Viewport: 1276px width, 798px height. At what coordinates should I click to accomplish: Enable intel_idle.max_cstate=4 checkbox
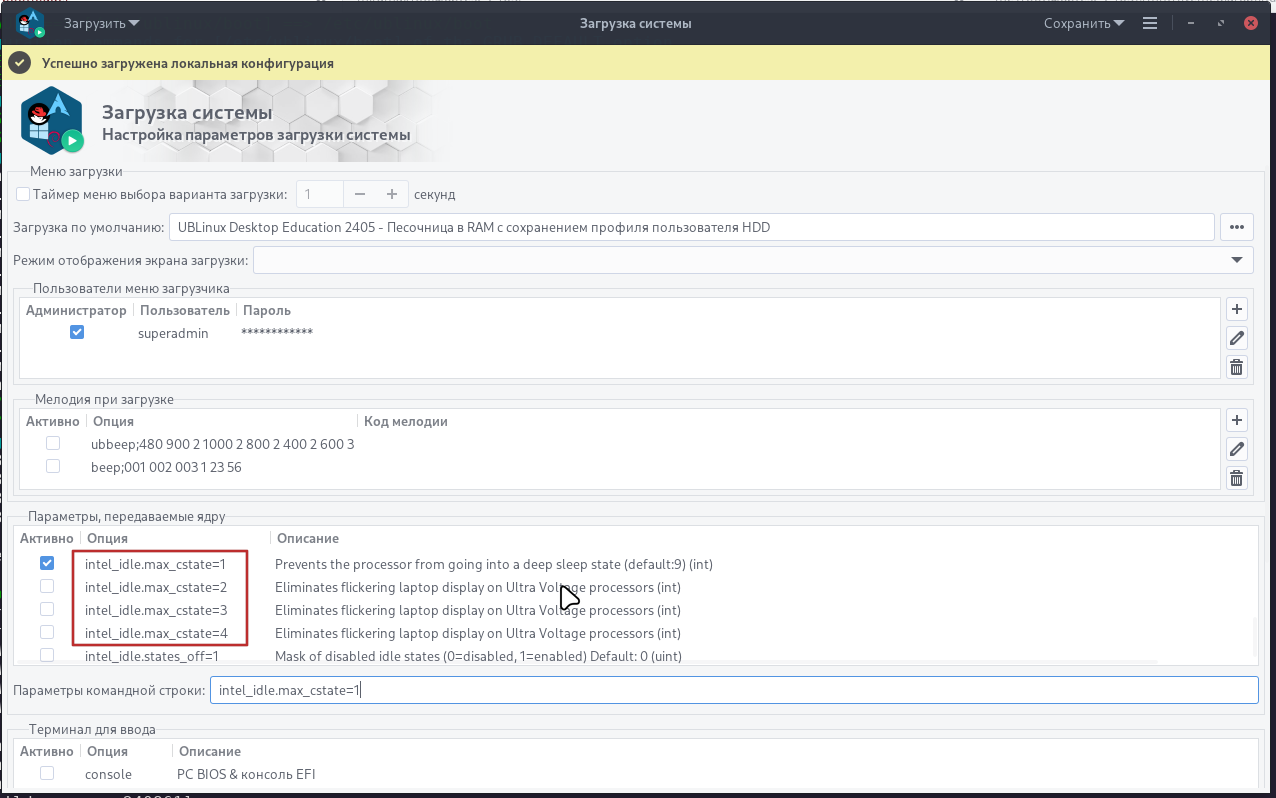47,632
